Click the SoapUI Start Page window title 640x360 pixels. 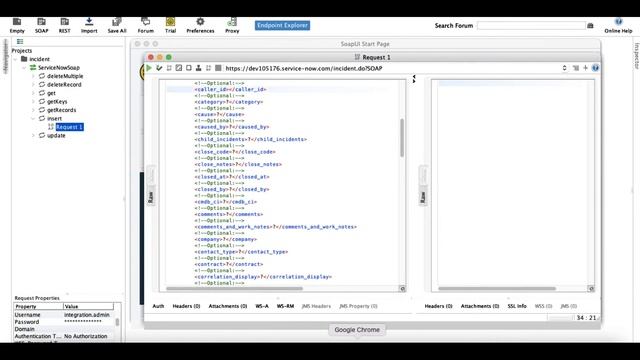365,44
